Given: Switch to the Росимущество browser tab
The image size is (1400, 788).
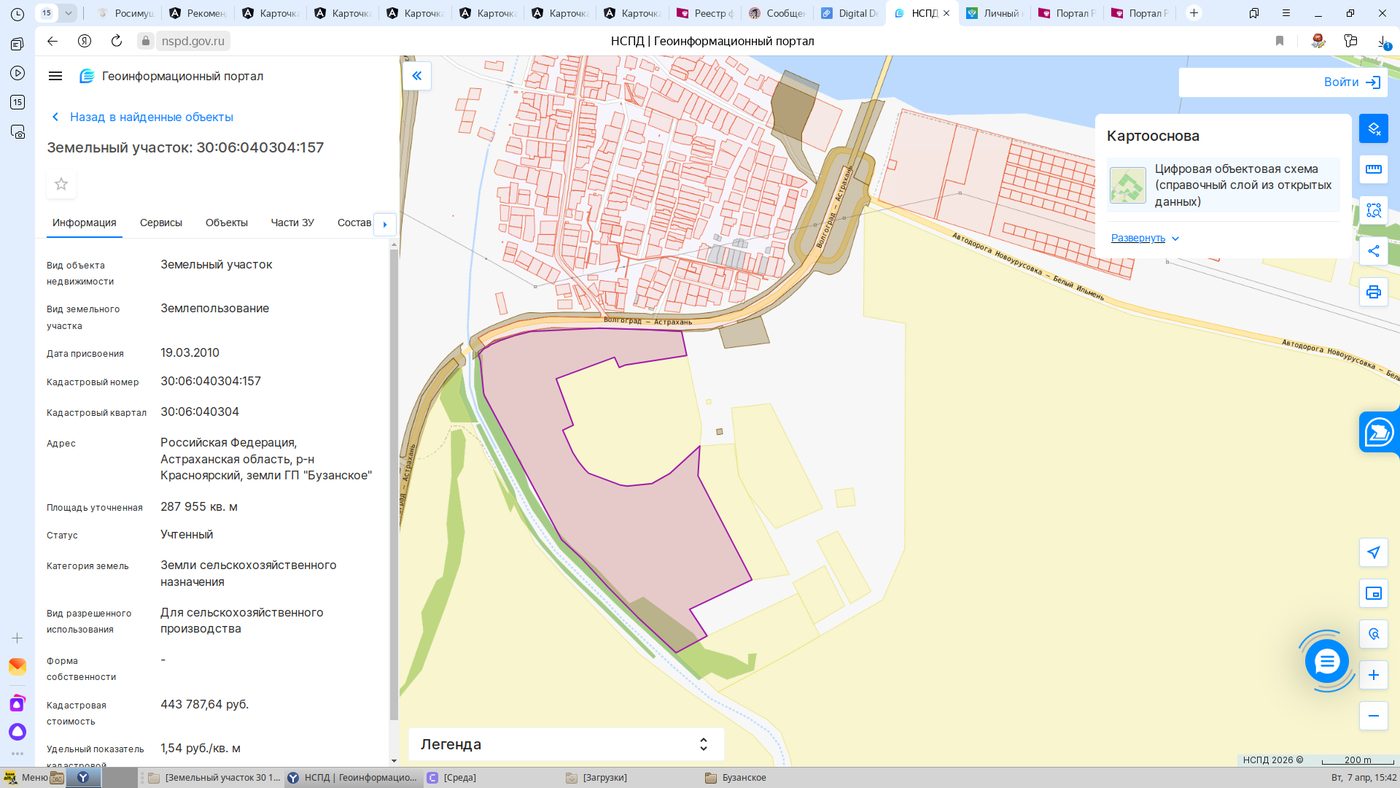Looking at the screenshot, I should point(124,13).
